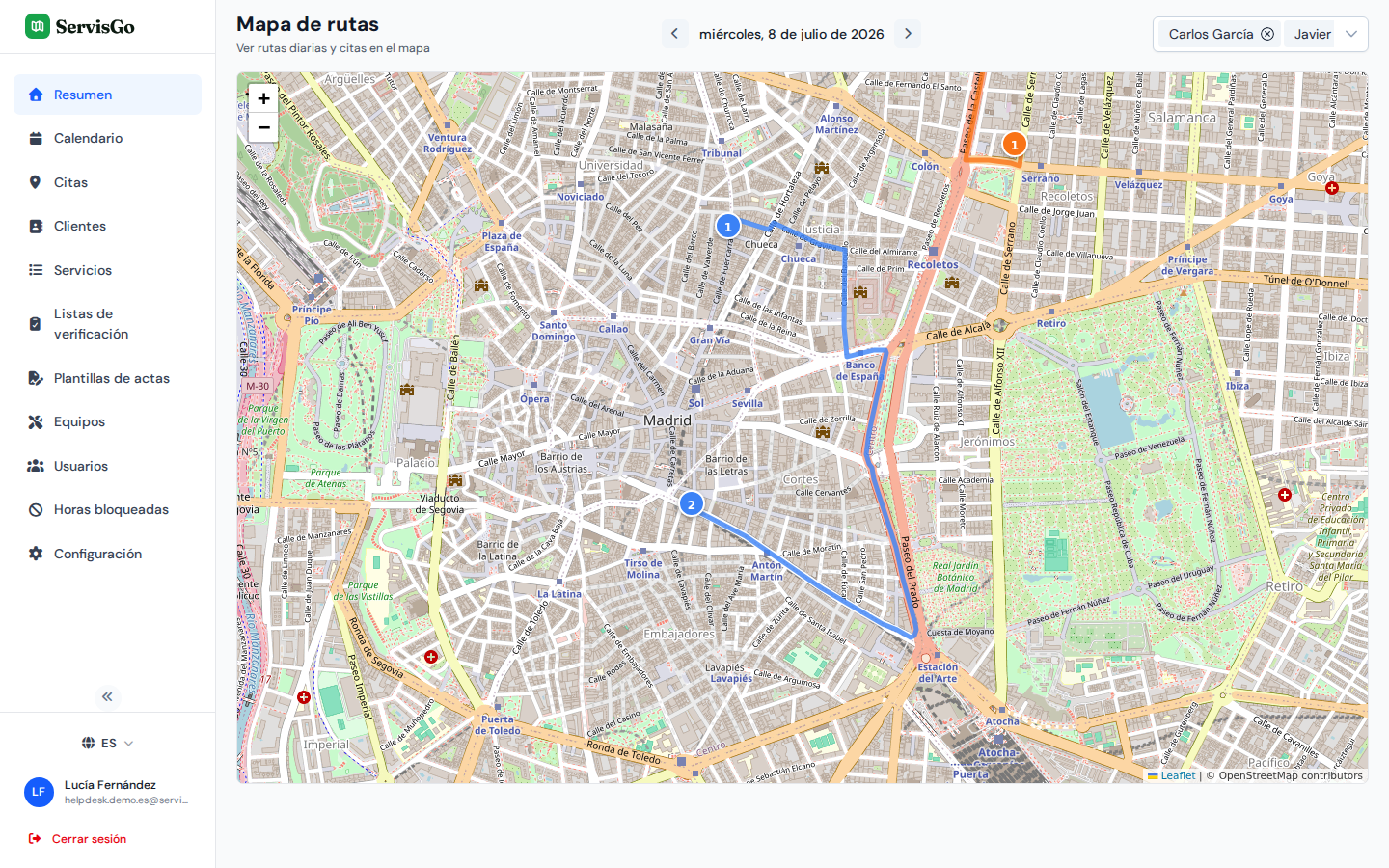The height and width of the screenshot is (868, 1389).
Task: Click the Salamanca label on the map
Action: click(x=1182, y=118)
